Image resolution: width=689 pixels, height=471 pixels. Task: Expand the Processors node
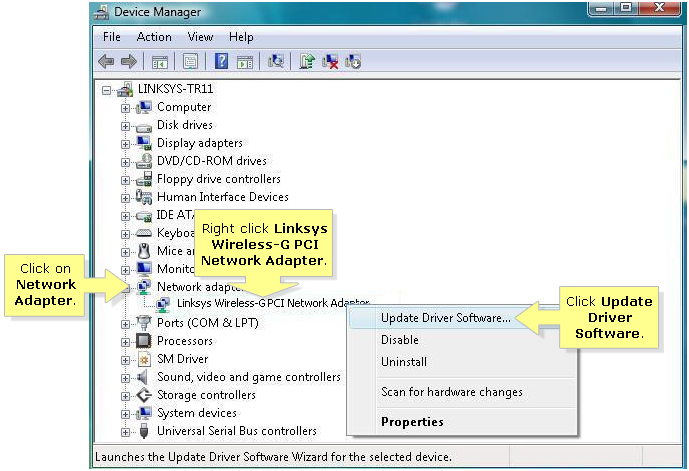[x=125, y=342]
